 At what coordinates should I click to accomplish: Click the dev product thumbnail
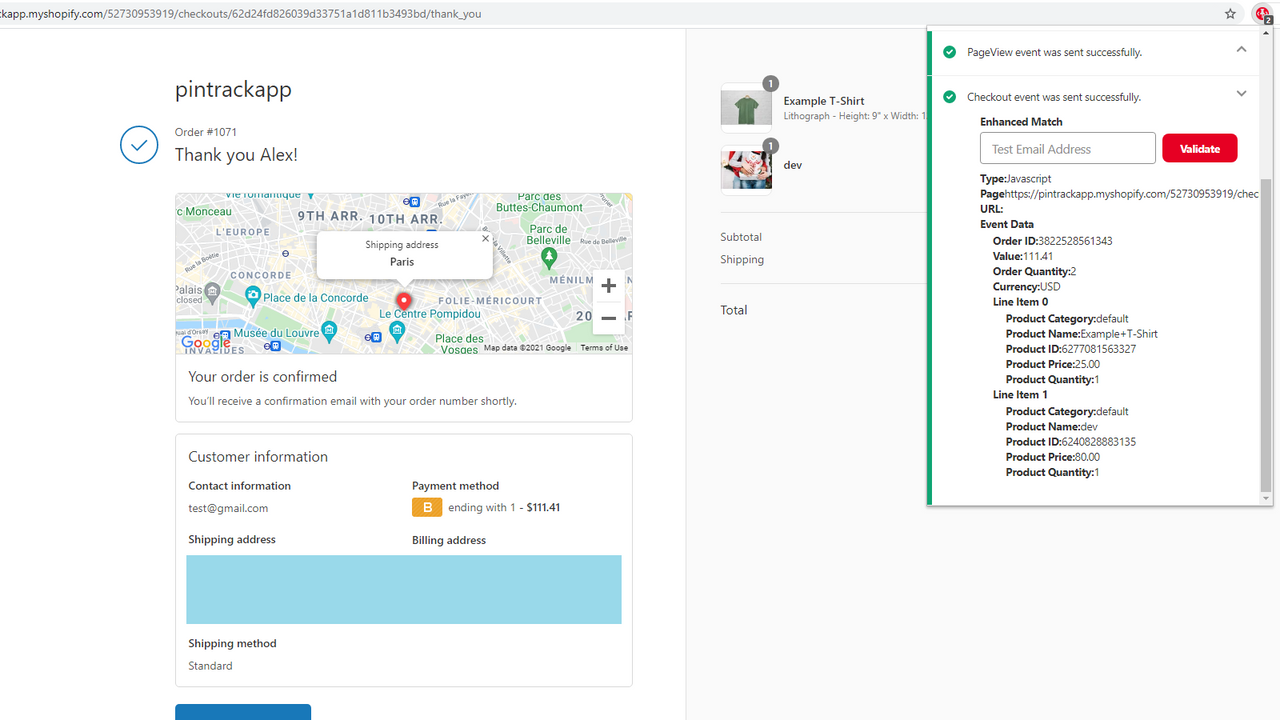[x=746, y=169]
